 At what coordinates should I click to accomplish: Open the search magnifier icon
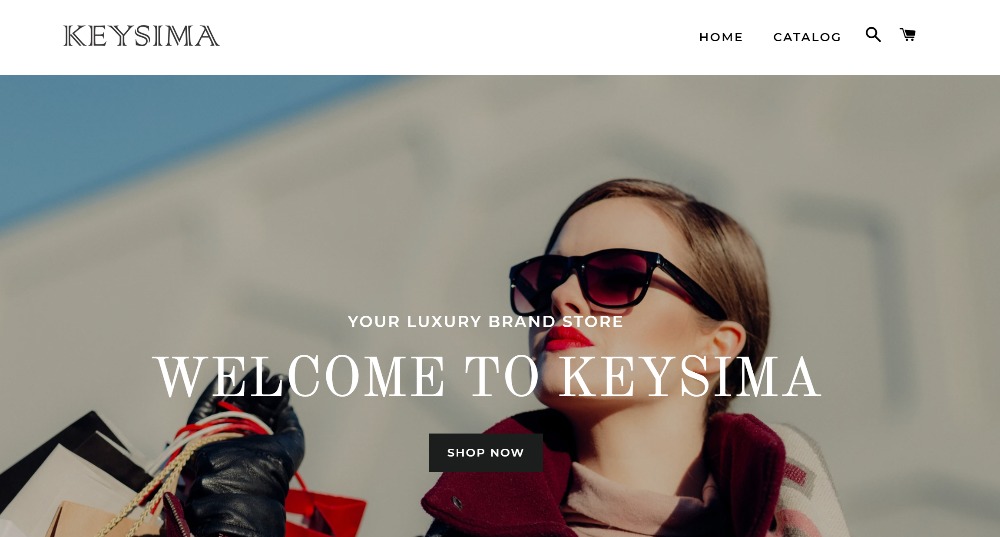pos(873,34)
